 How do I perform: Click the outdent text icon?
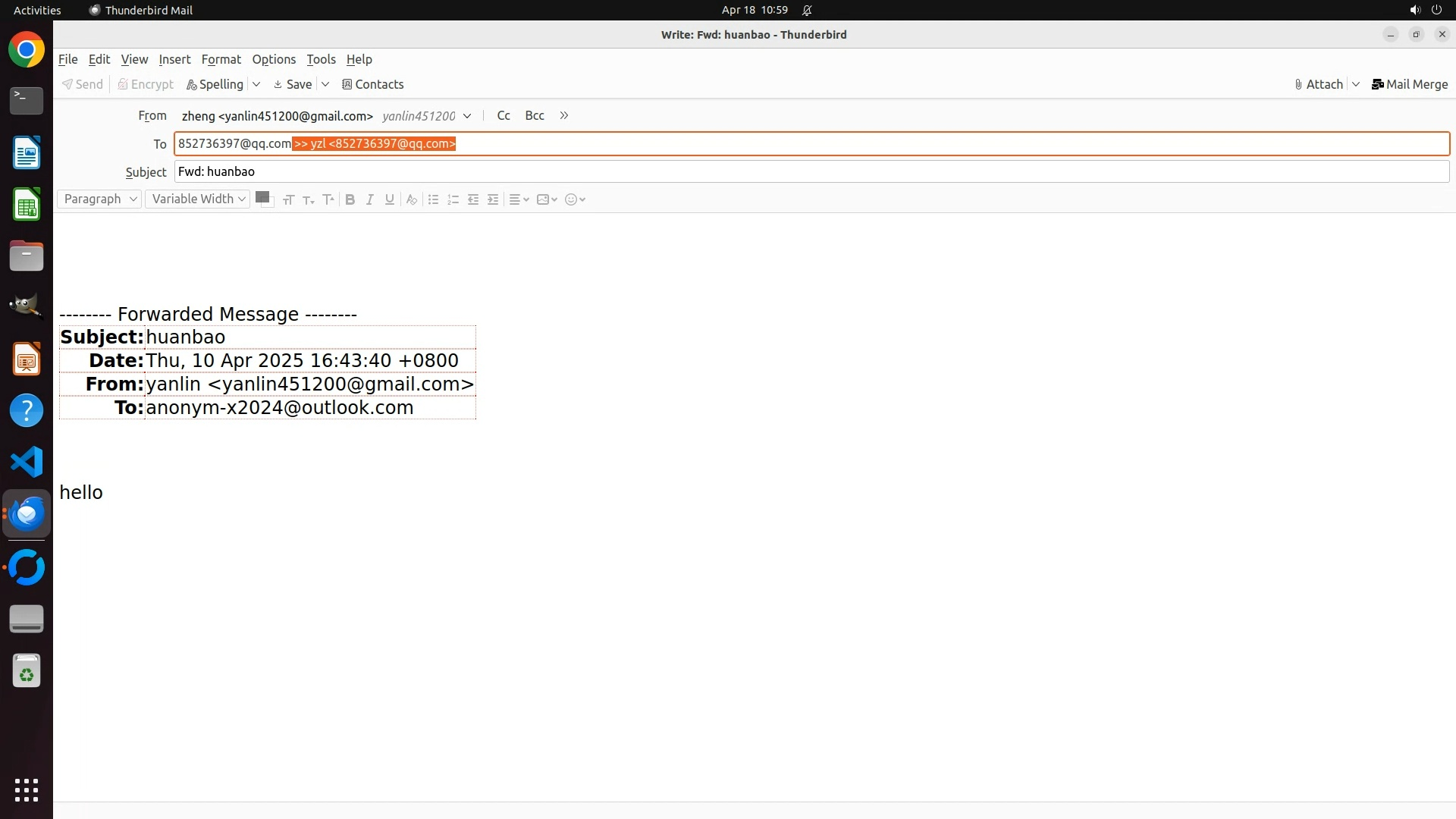point(473,199)
